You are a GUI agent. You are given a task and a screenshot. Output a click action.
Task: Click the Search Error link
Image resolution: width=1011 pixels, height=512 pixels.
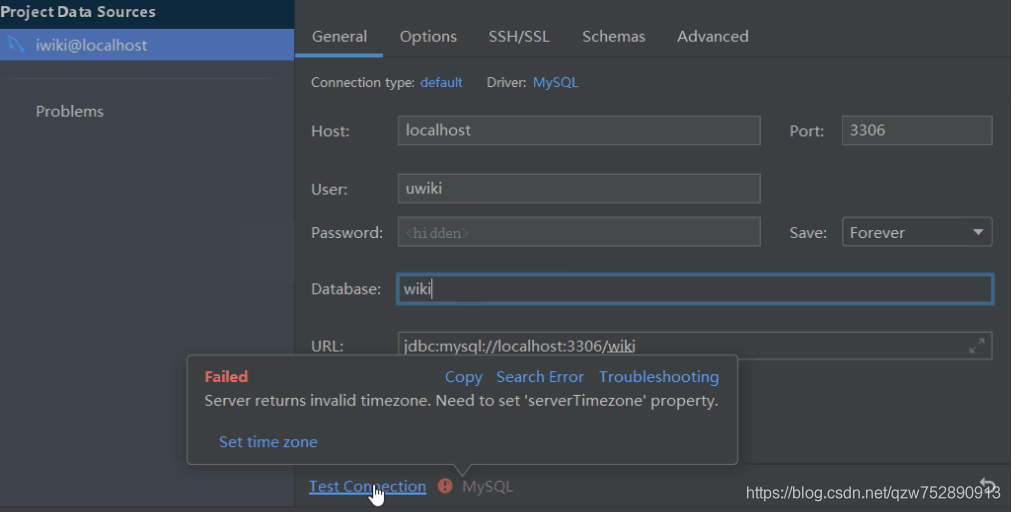pyautogui.click(x=540, y=377)
